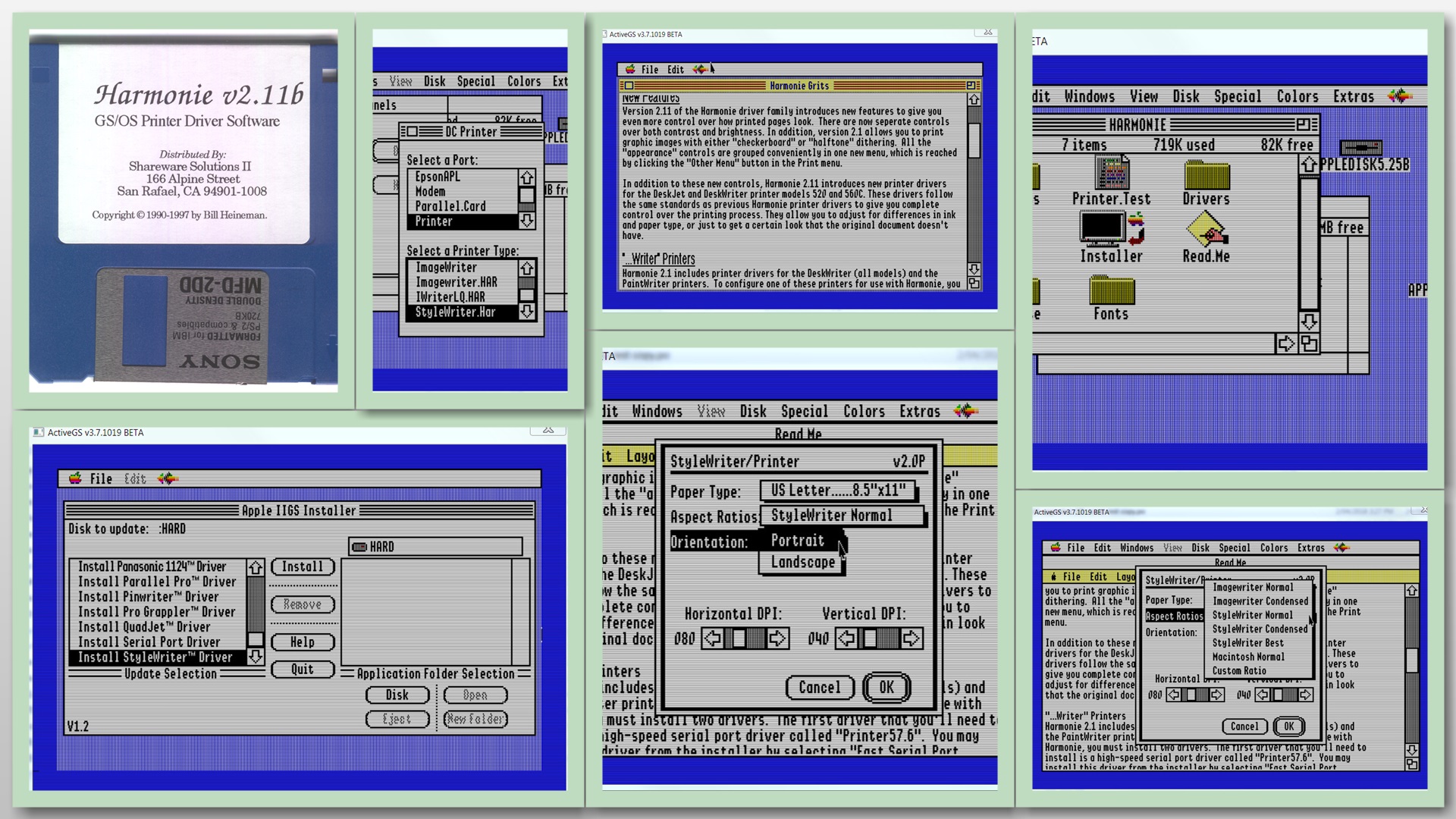This screenshot has width=1456, height=819.
Task: Open Edit menu in Harmonie Grits window
Action: point(676,69)
